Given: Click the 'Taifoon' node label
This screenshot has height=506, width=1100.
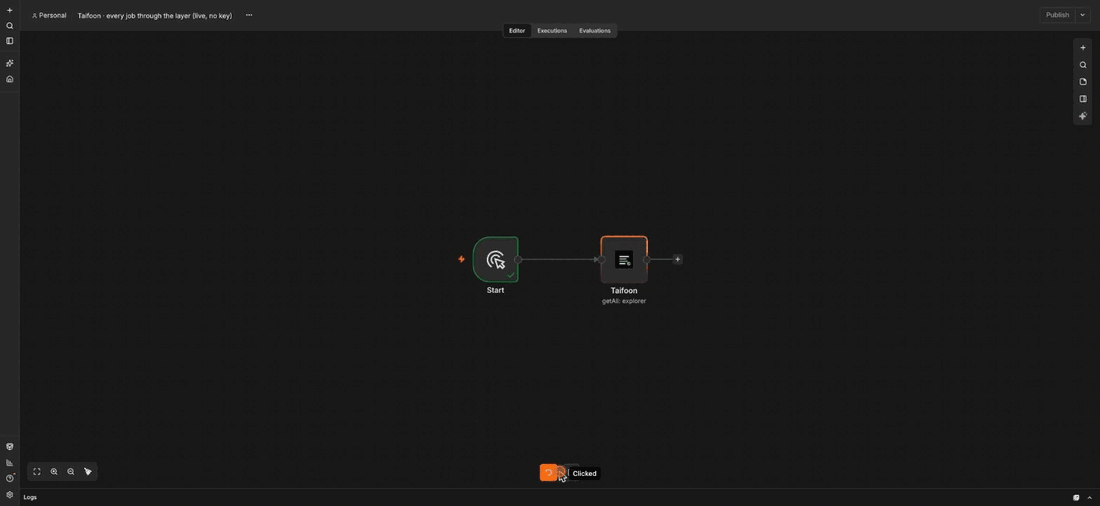Looking at the screenshot, I should pyautogui.click(x=624, y=291).
